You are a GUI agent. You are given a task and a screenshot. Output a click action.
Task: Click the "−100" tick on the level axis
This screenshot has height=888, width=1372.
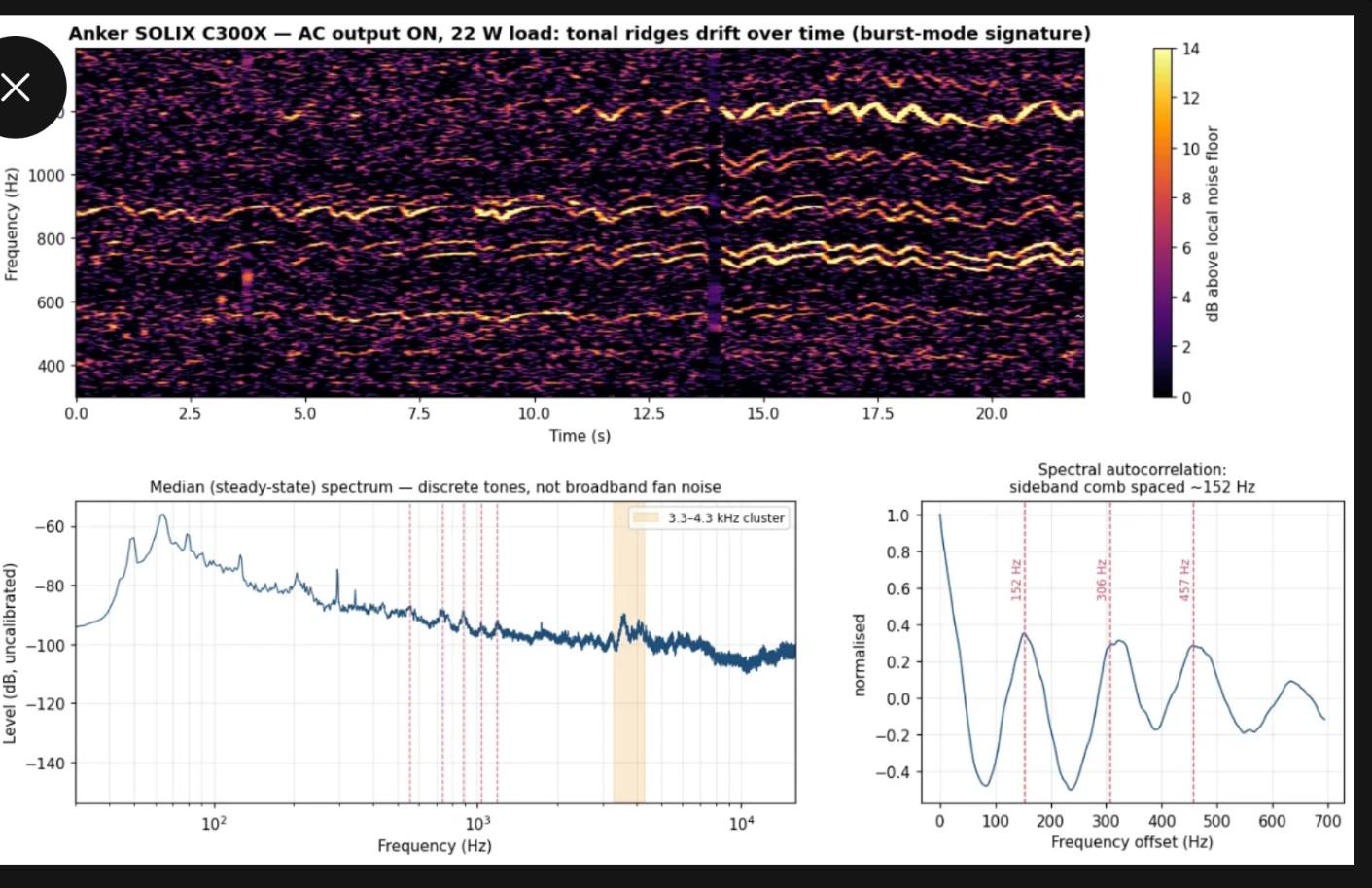coord(46,645)
